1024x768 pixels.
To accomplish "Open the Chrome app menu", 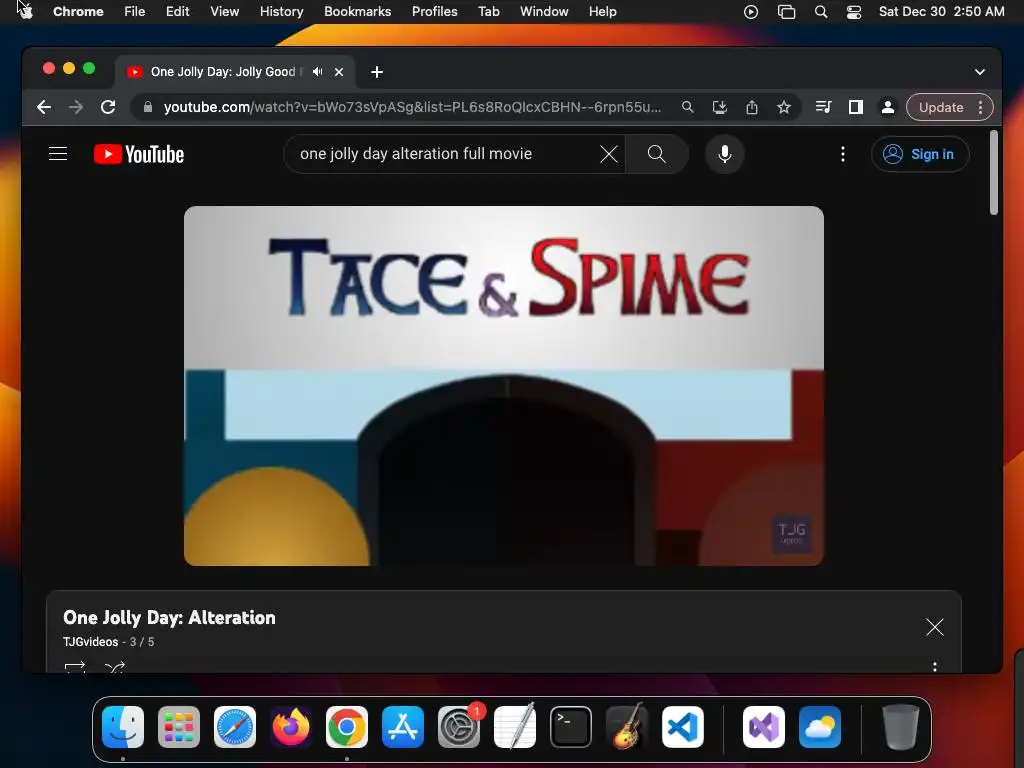I will tap(78, 11).
